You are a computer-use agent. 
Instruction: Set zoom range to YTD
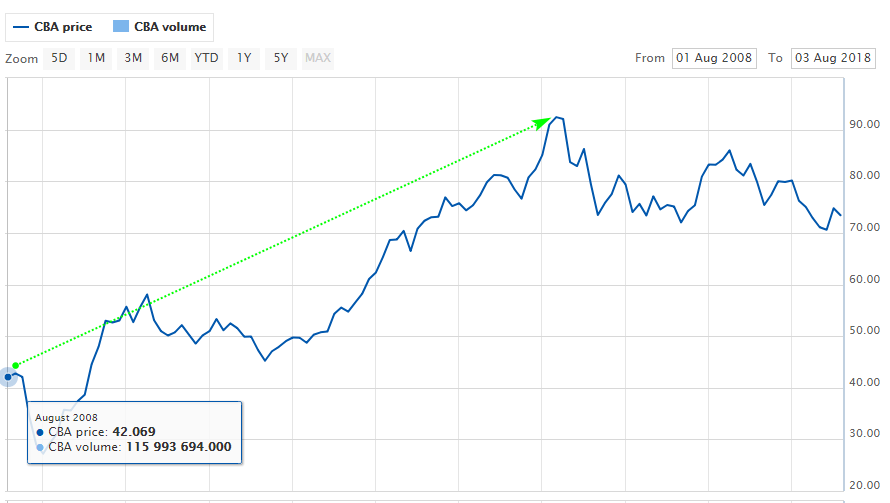207,58
